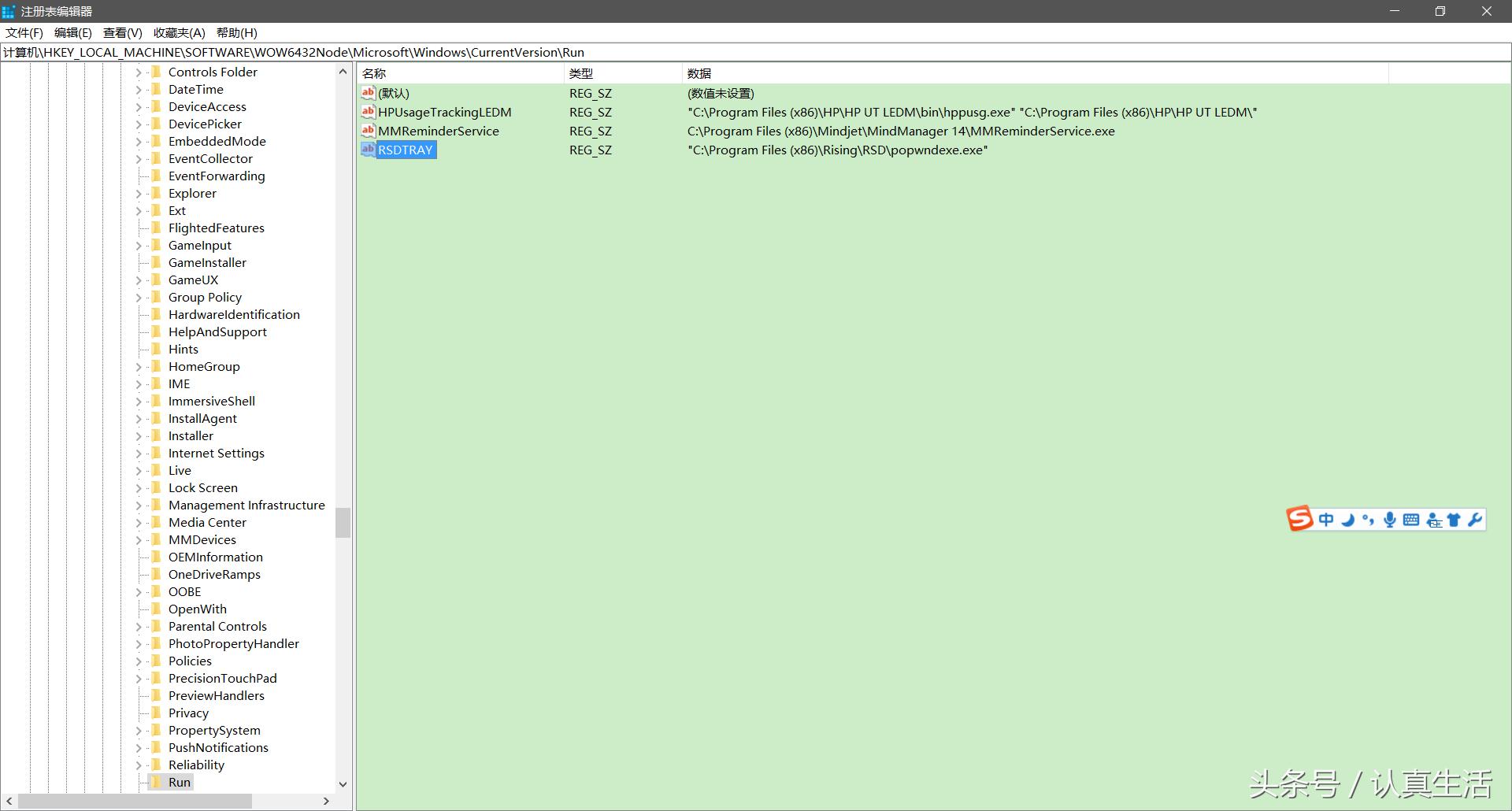The height and width of the screenshot is (811, 1512).
Task: Click the registry path address bar
Action: click(756, 52)
